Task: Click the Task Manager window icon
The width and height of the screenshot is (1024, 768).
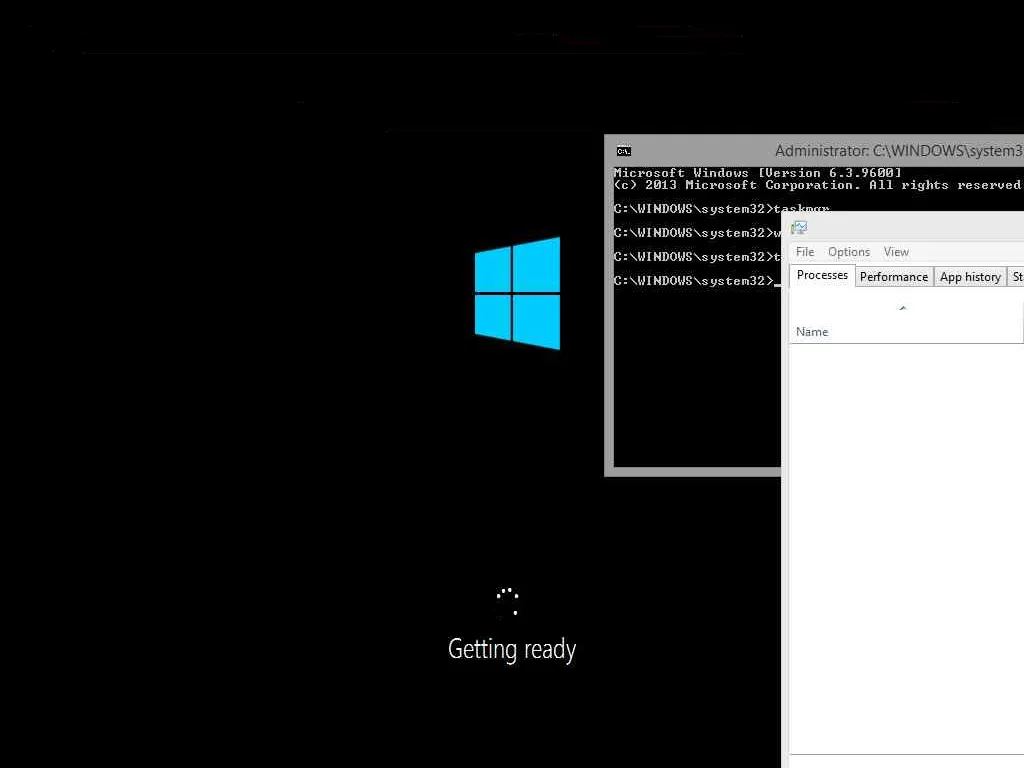Action: click(x=799, y=227)
